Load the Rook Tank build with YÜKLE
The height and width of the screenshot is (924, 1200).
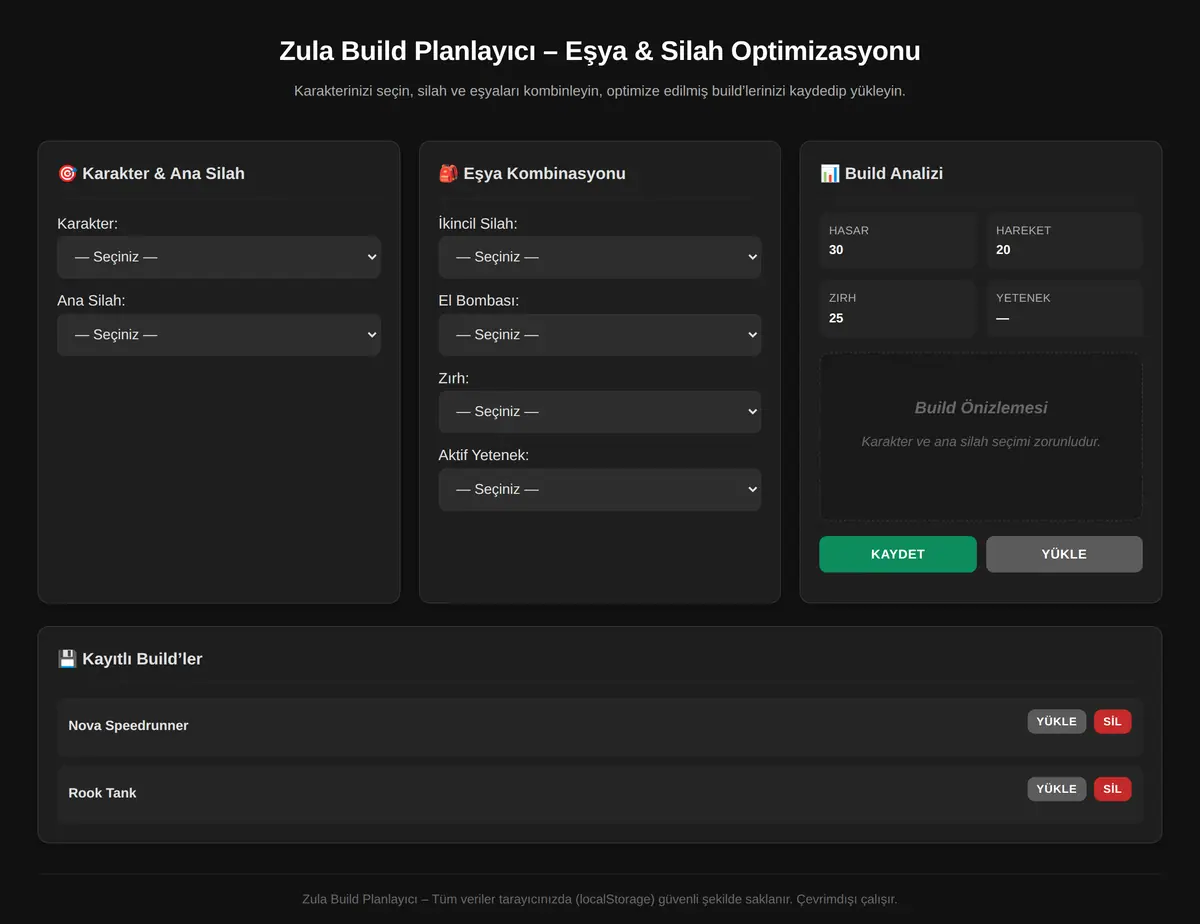click(x=1057, y=789)
